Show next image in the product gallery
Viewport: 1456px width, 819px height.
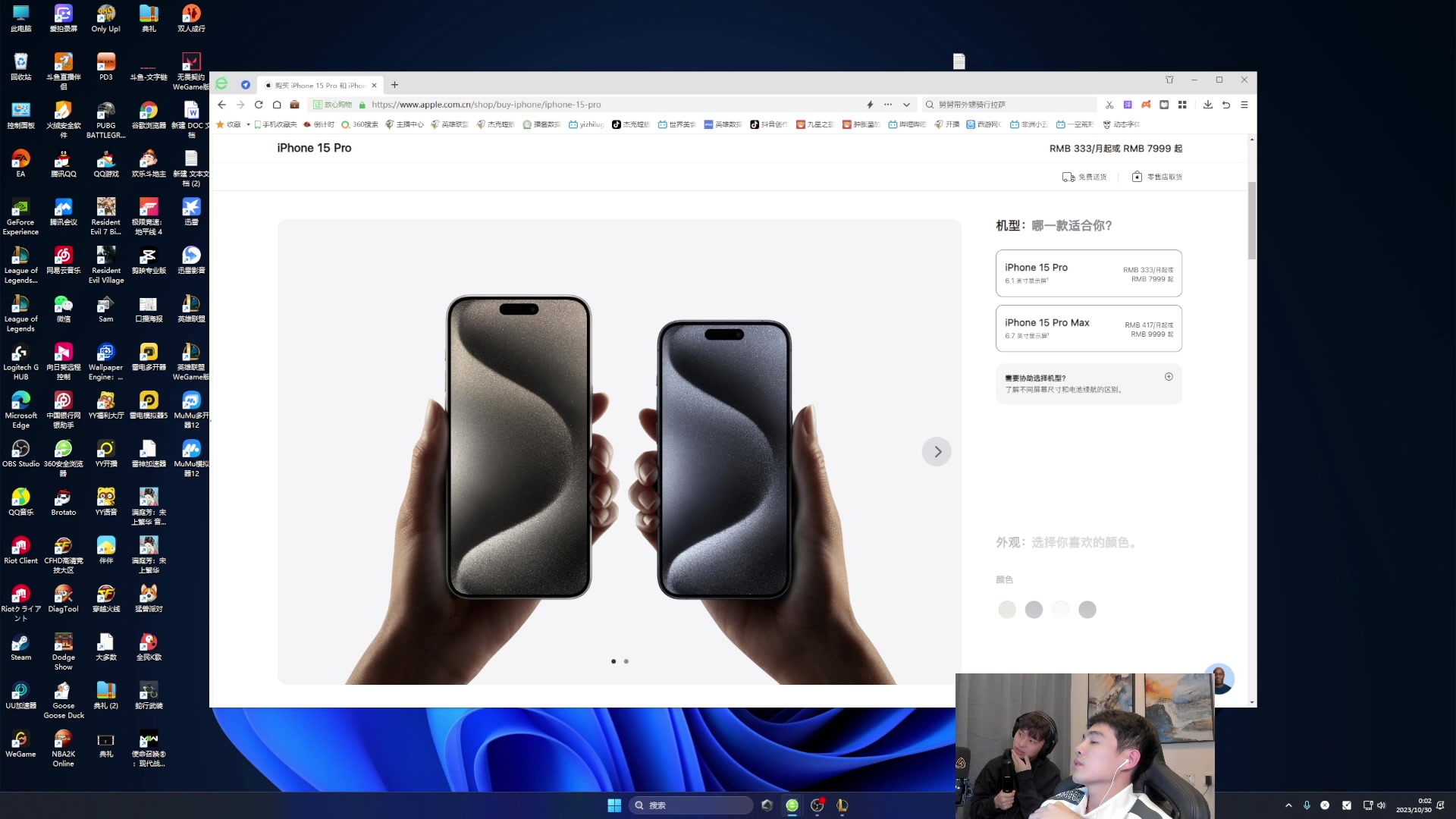click(x=937, y=452)
